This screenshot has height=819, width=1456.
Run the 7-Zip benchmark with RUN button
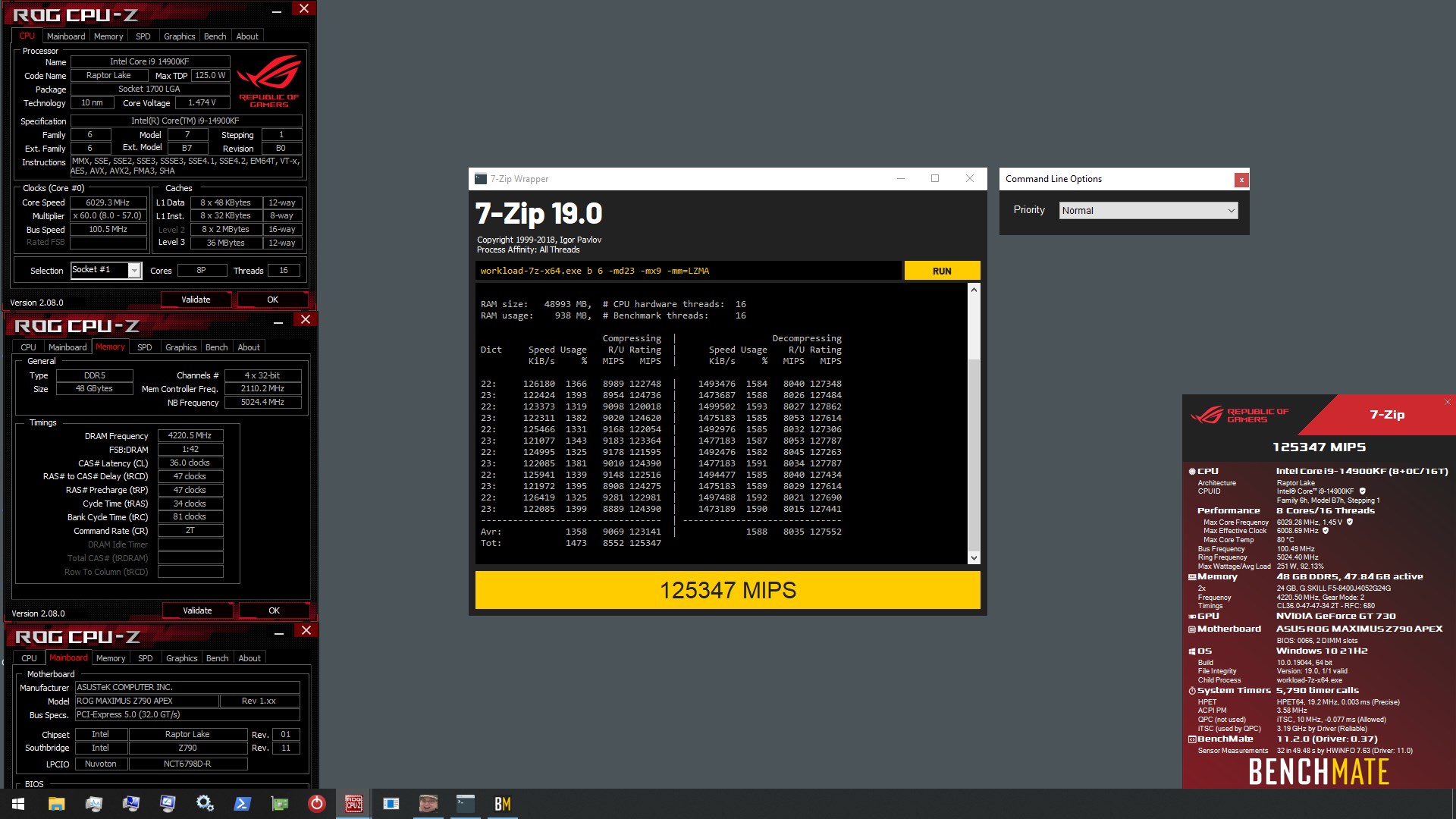942,271
